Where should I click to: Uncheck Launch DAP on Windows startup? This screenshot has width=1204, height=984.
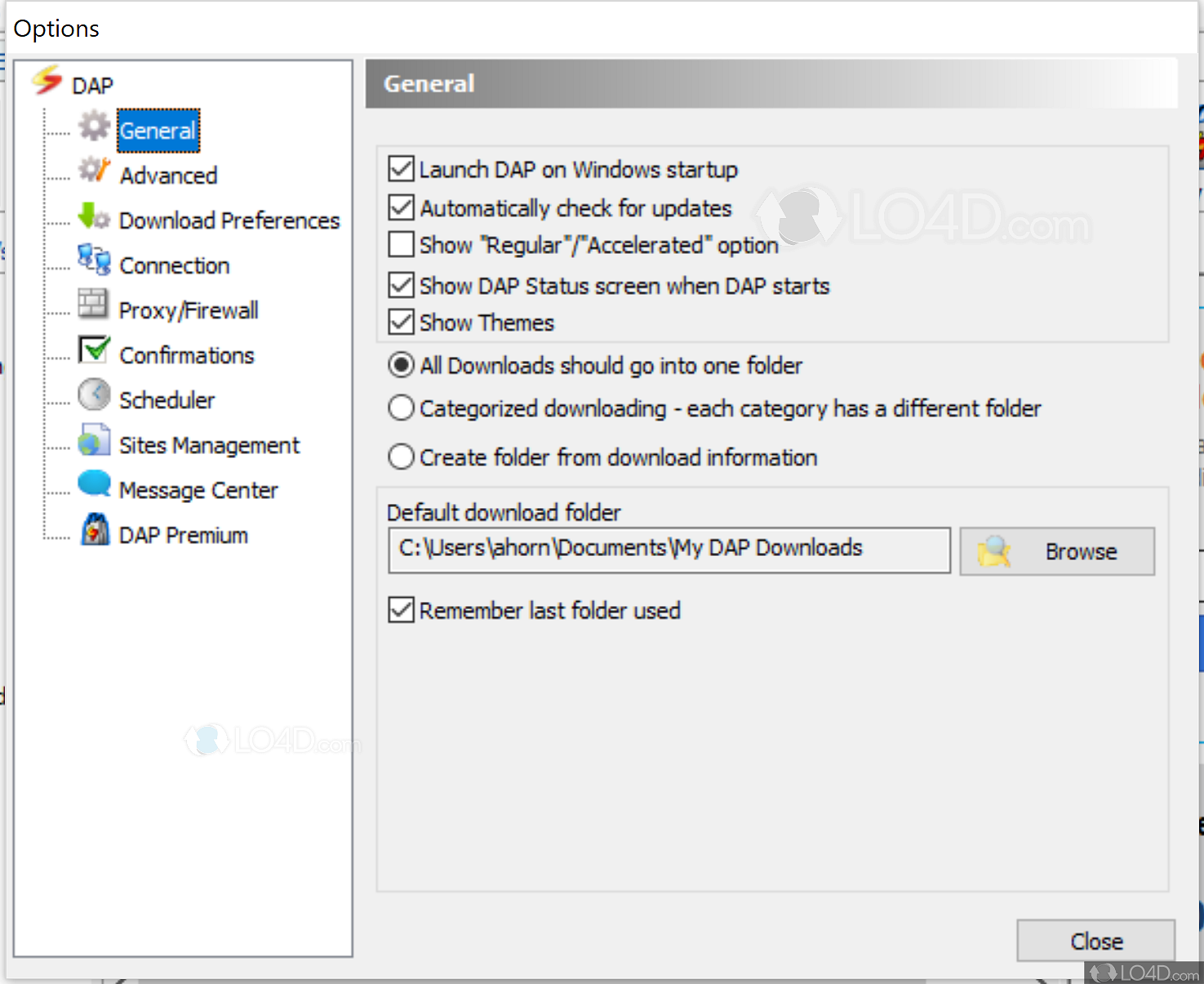[401, 168]
